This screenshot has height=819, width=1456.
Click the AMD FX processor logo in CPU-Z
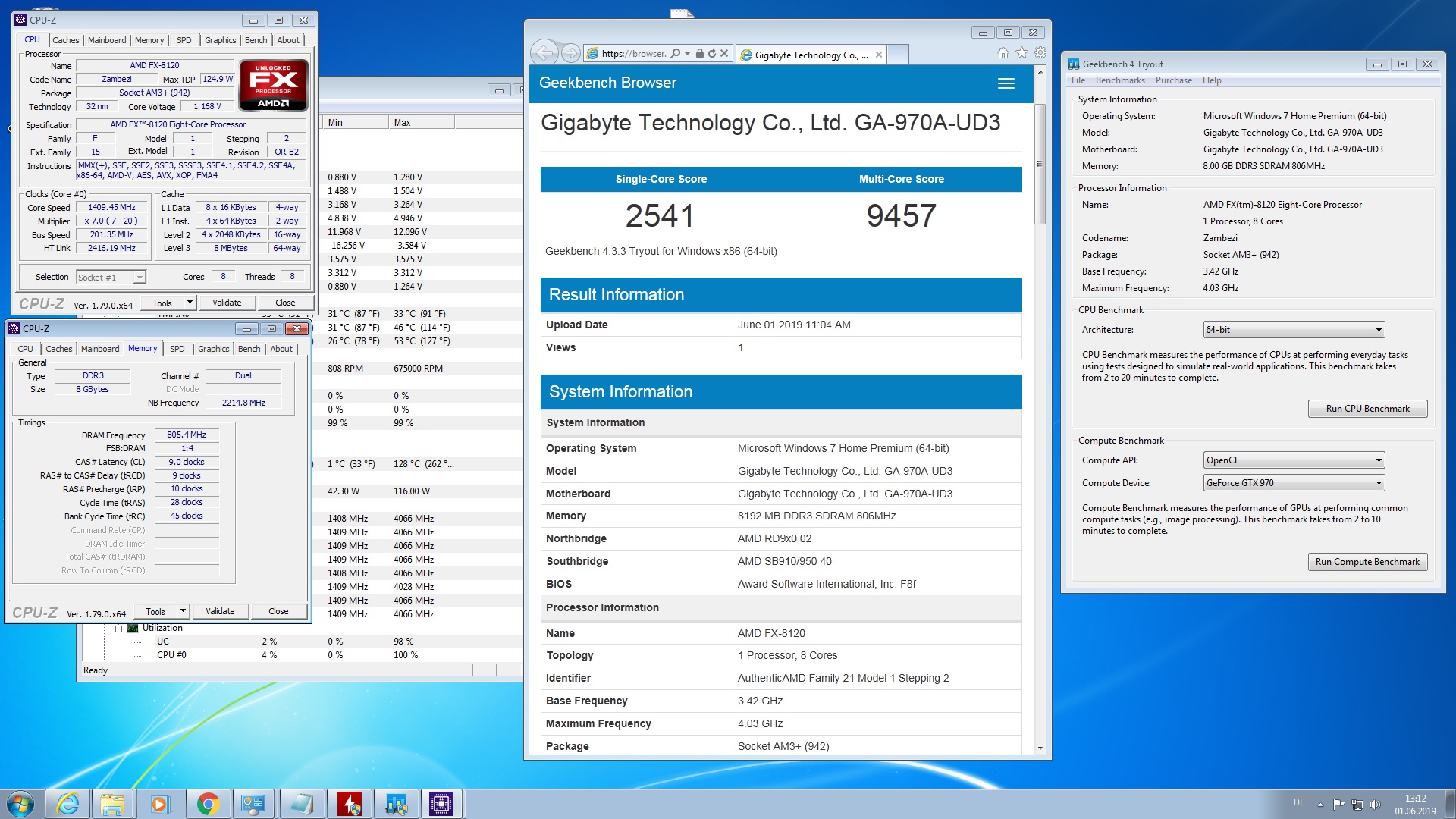[x=274, y=85]
